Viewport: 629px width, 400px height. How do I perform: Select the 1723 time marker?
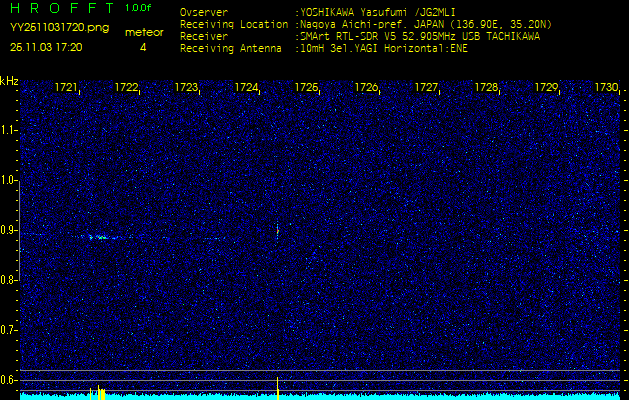point(187,88)
